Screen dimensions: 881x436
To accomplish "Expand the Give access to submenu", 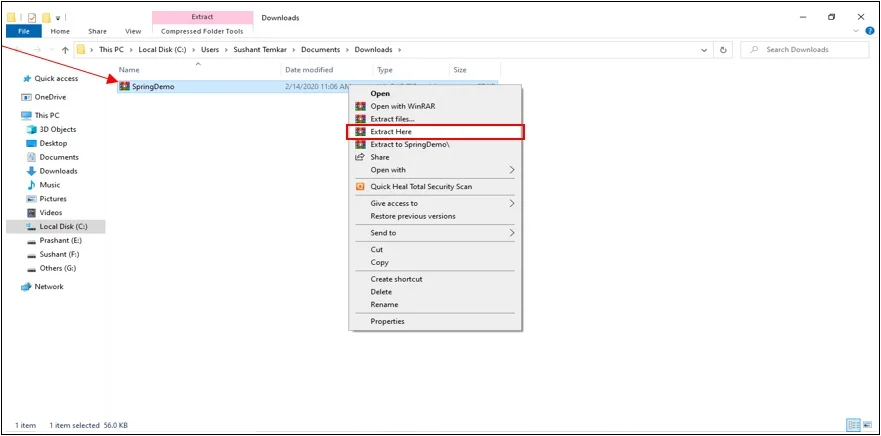I will pyautogui.click(x=512, y=203).
